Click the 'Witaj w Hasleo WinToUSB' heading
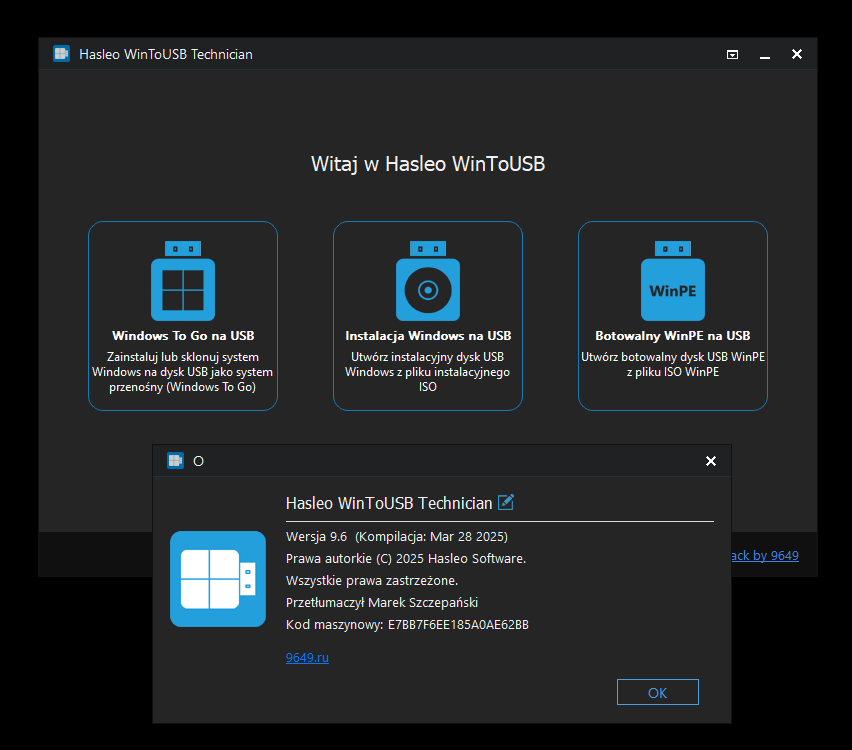 (428, 164)
